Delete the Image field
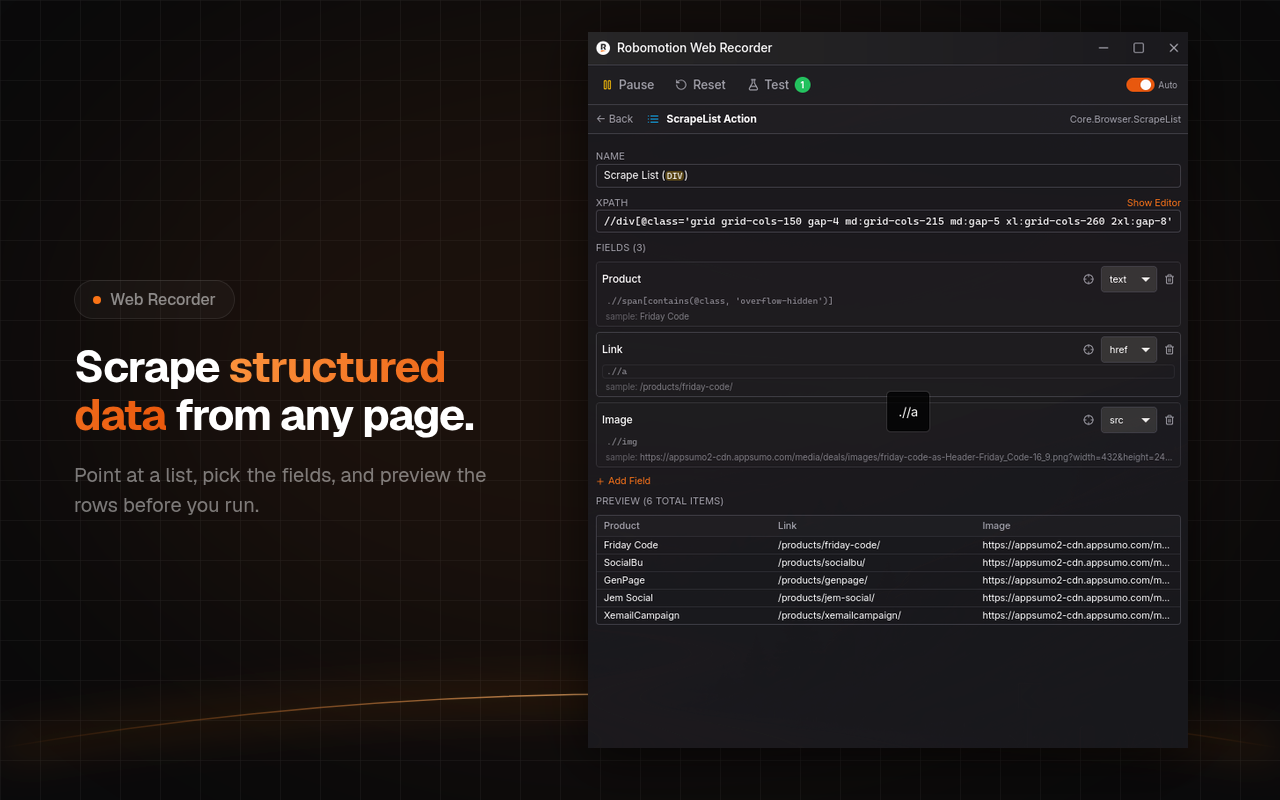Image resolution: width=1280 pixels, height=800 pixels. tap(1170, 420)
